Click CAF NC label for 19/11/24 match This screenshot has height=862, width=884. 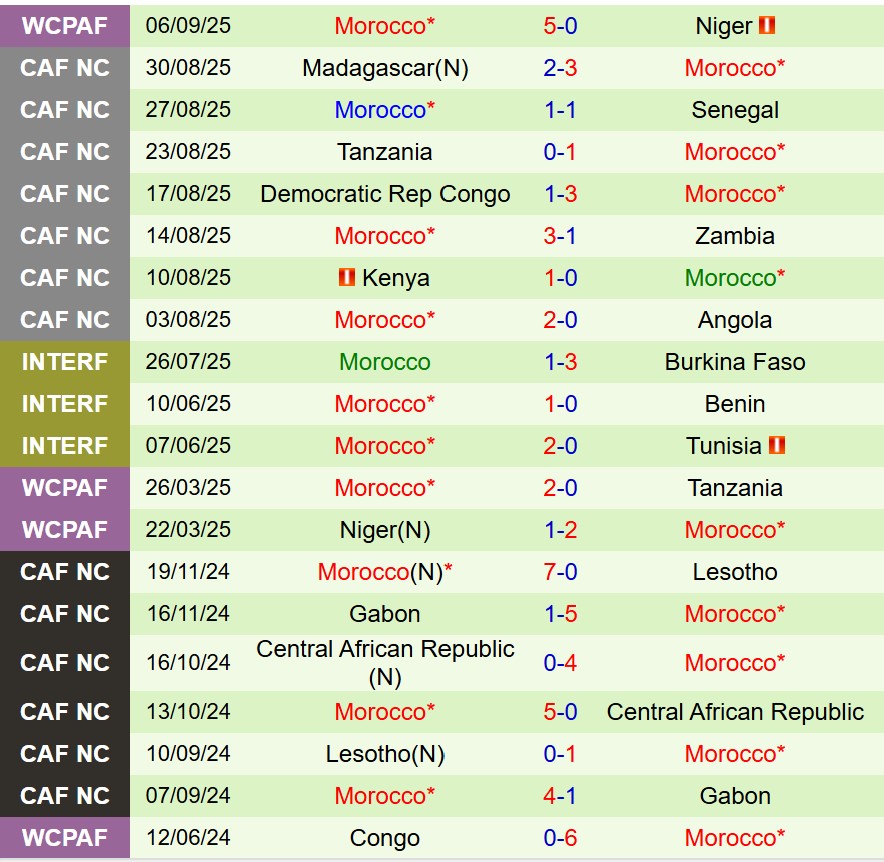[65, 572]
